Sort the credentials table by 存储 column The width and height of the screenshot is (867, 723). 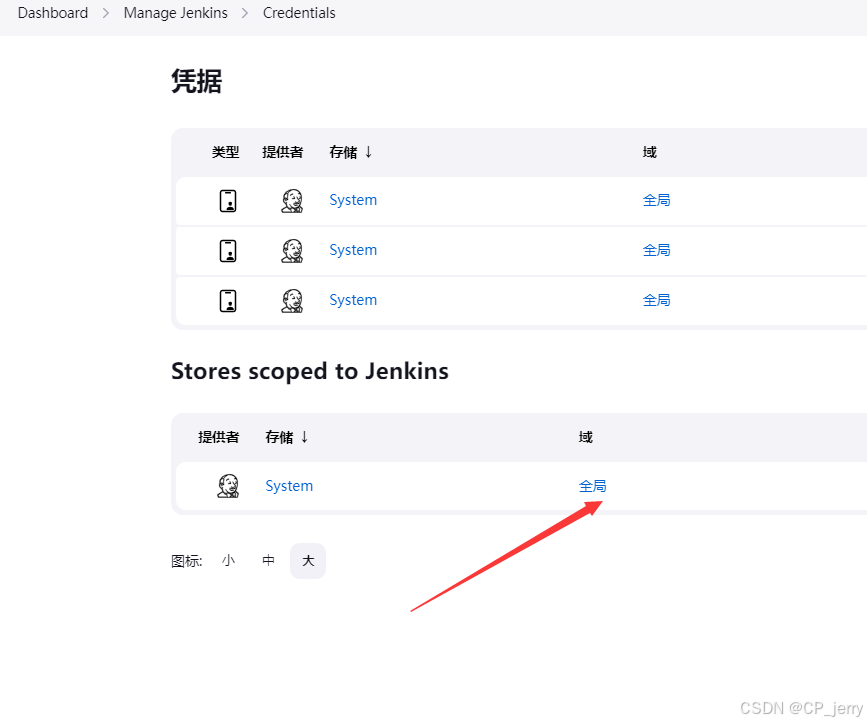pyautogui.click(x=351, y=152)
